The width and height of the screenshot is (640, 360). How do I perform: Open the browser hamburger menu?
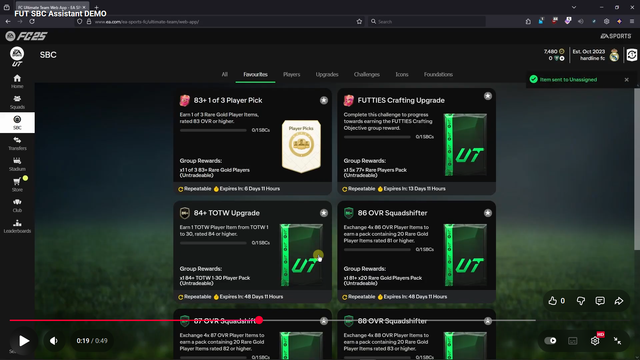(631, 22)
